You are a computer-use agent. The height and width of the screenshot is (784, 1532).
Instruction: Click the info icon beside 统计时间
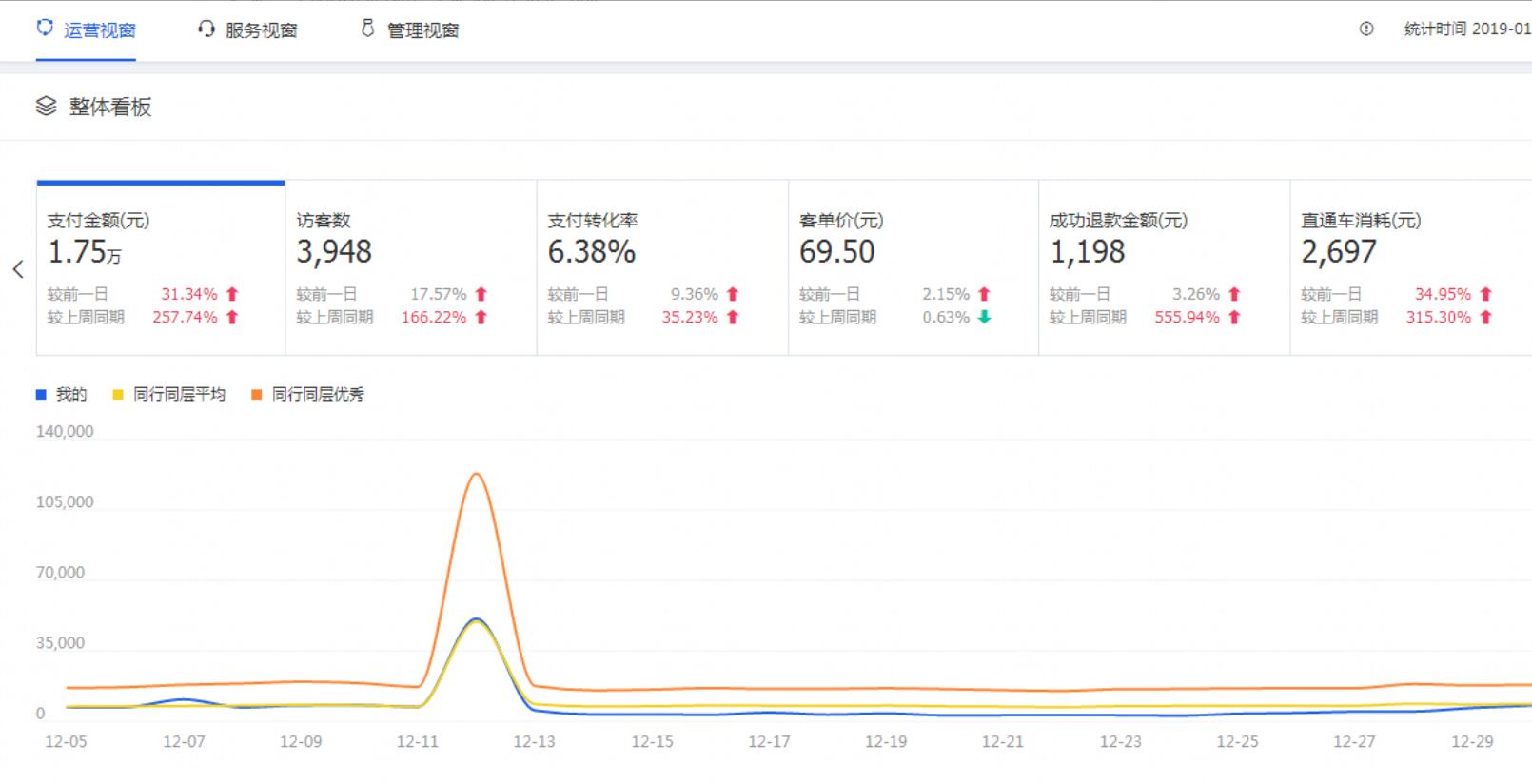point(1366,29)
